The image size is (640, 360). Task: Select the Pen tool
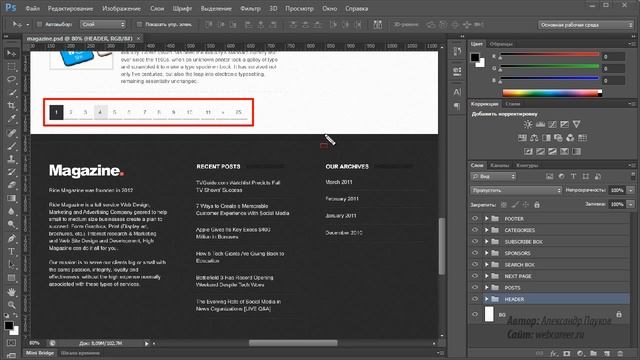(x=11, y=238)
